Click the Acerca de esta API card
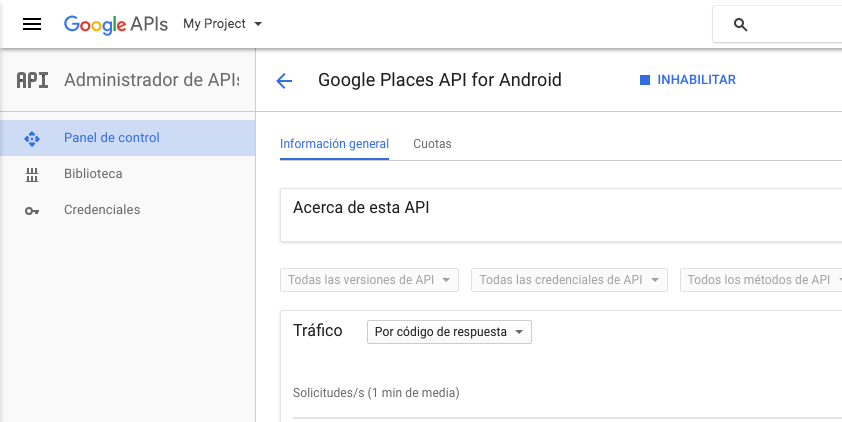Screen dimensions: 842x422 (561, 215)
